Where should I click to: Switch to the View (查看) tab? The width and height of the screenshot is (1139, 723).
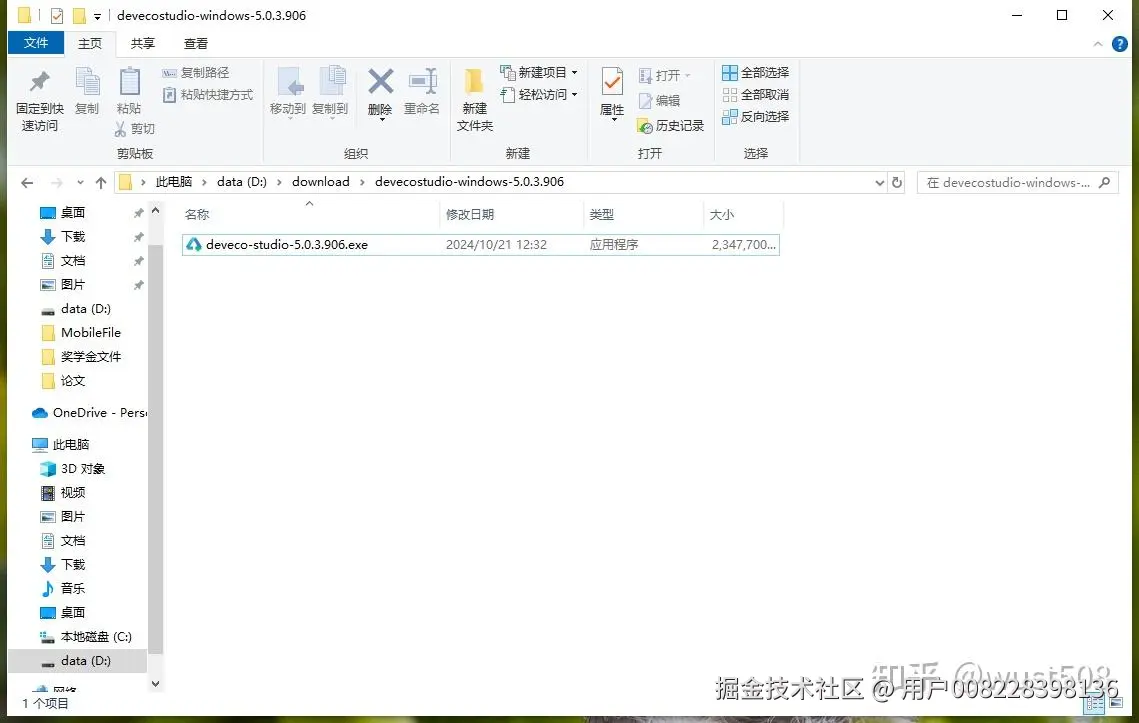click(195, 44)
